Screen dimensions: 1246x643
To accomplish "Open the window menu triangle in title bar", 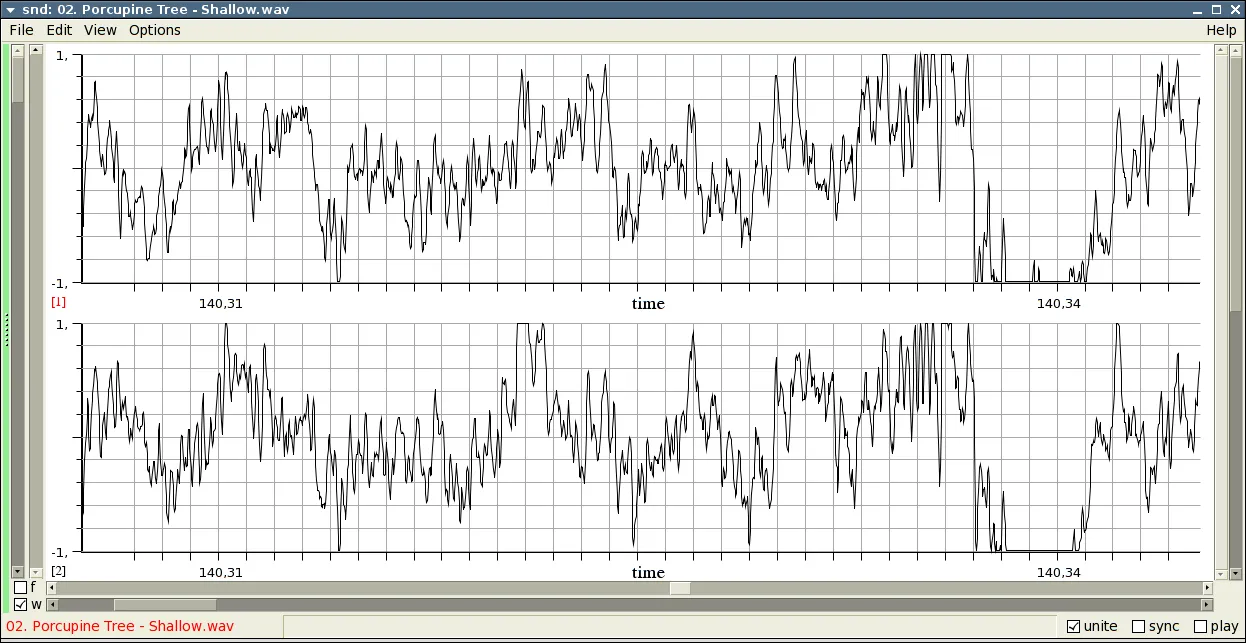I will point(12,9).
